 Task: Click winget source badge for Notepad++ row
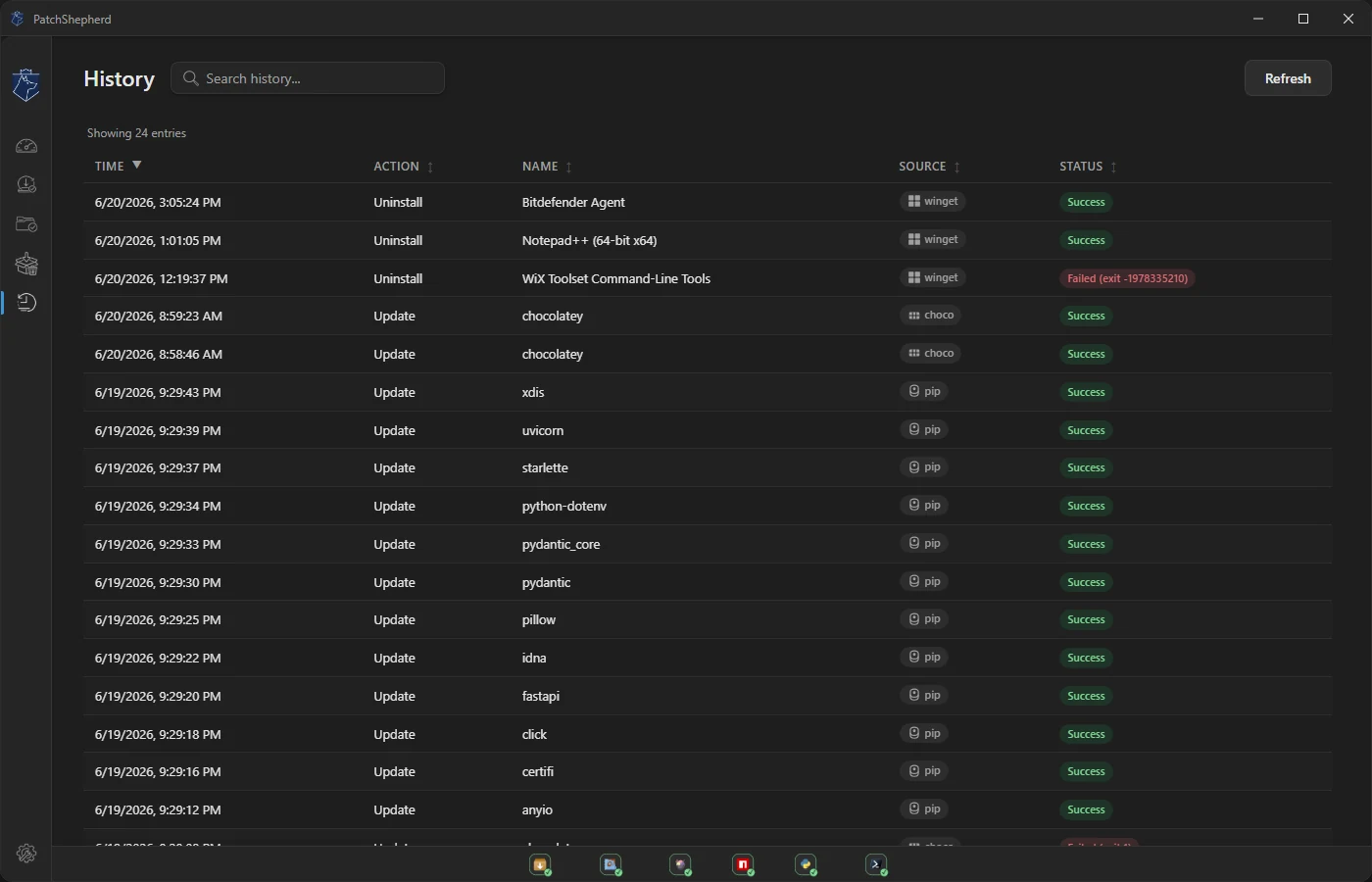(x=933, y=239)
